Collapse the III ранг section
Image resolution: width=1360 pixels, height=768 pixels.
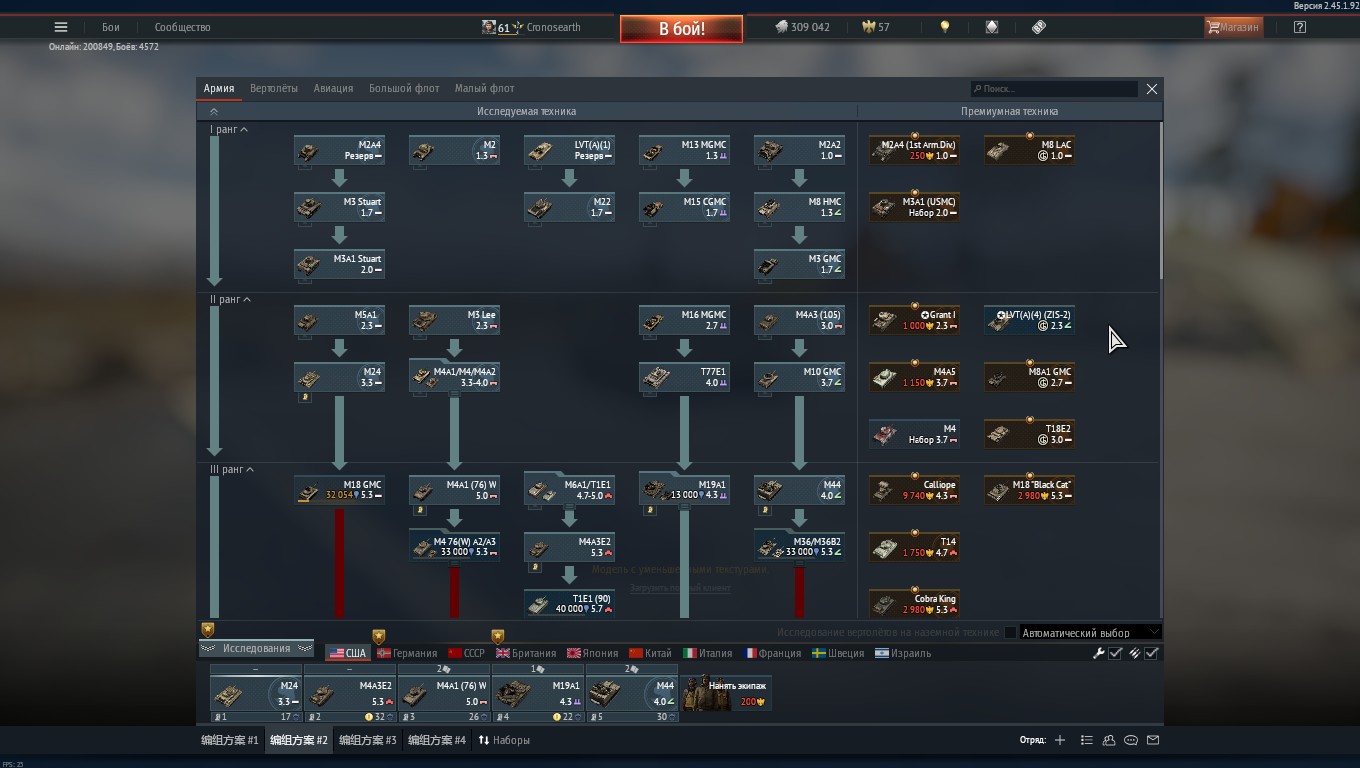click(x=231, y=470)
